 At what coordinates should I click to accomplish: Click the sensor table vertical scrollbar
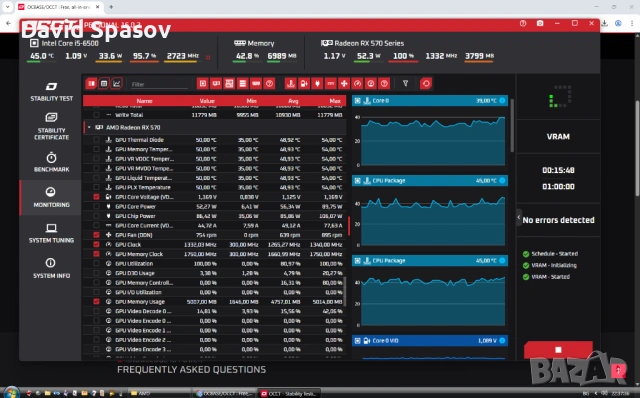pyautogui.click(x=345, y=291)
